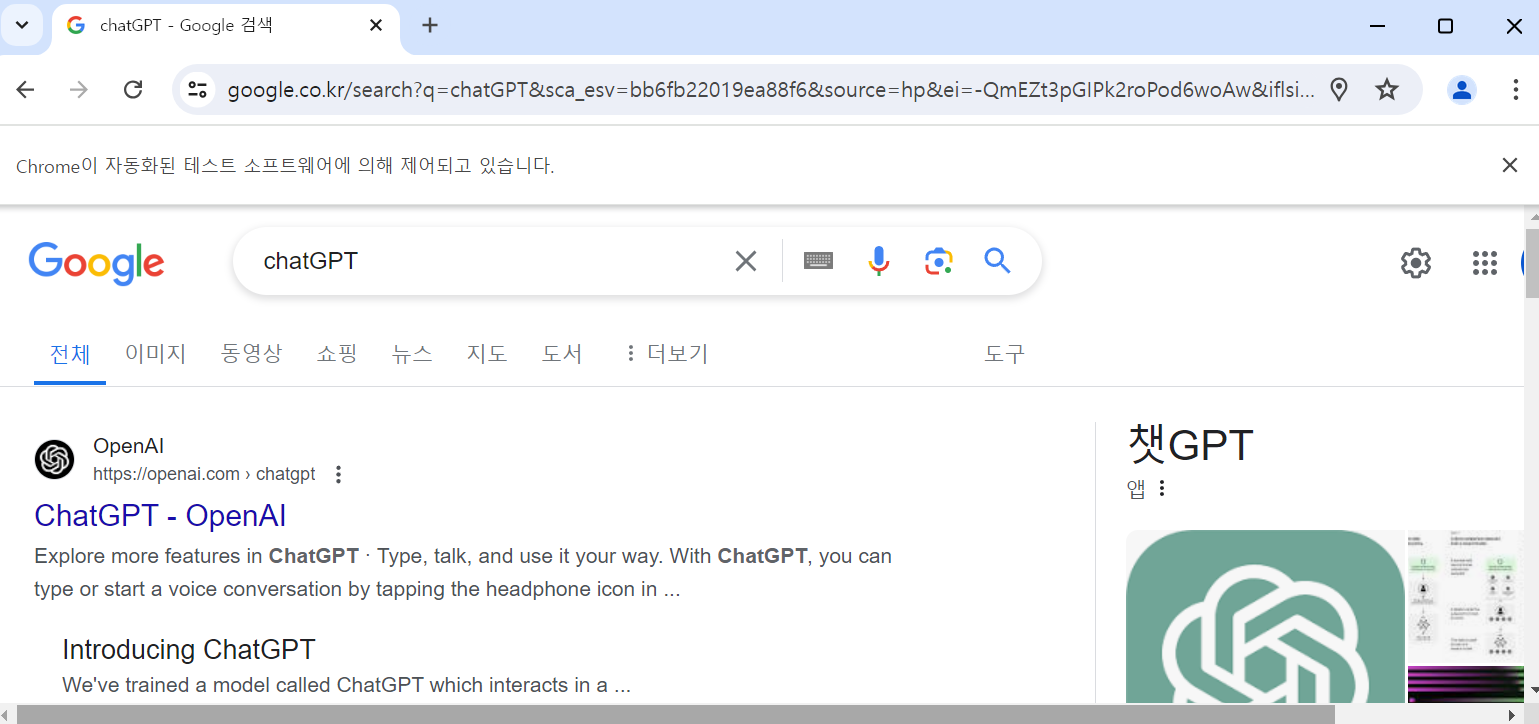1539x724 pixels.
Task: Switch to the 지도 tab
Action: pos(487,354)
